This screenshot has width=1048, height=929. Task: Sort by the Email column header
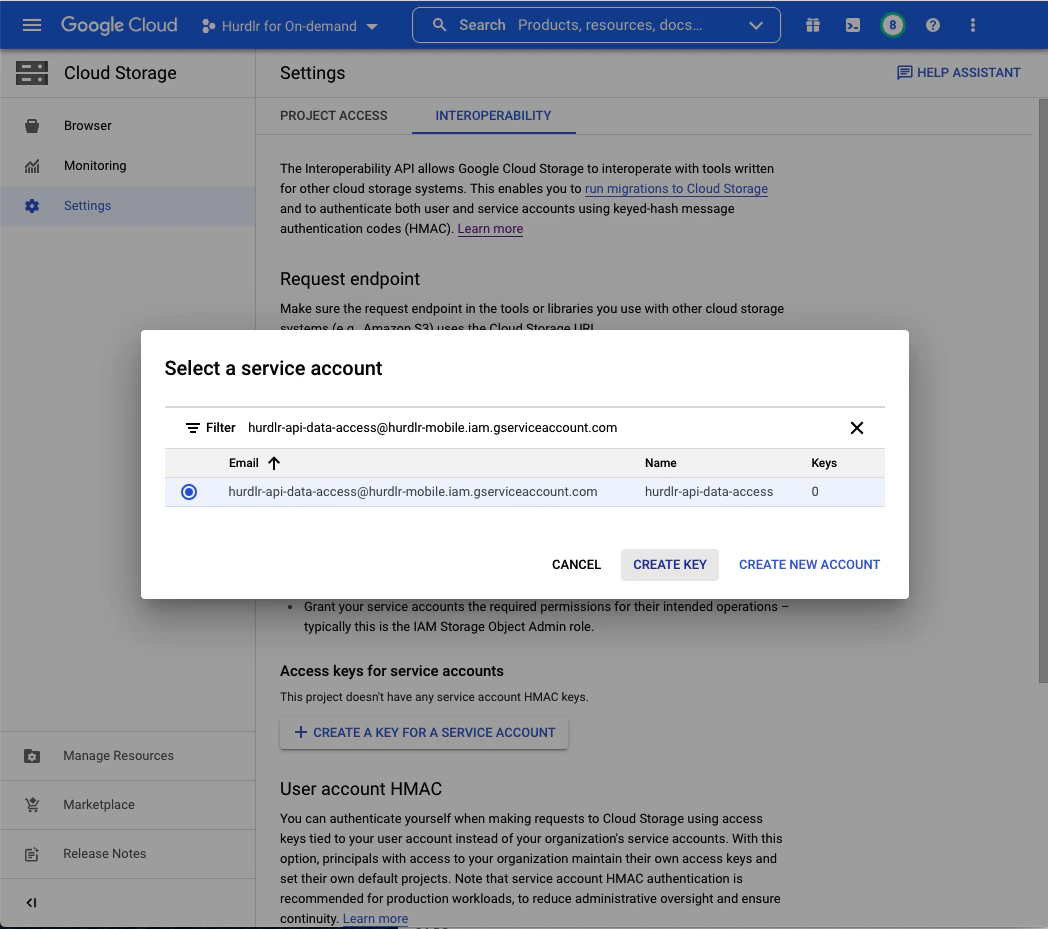pyautogui.click(x=243, y=463)
